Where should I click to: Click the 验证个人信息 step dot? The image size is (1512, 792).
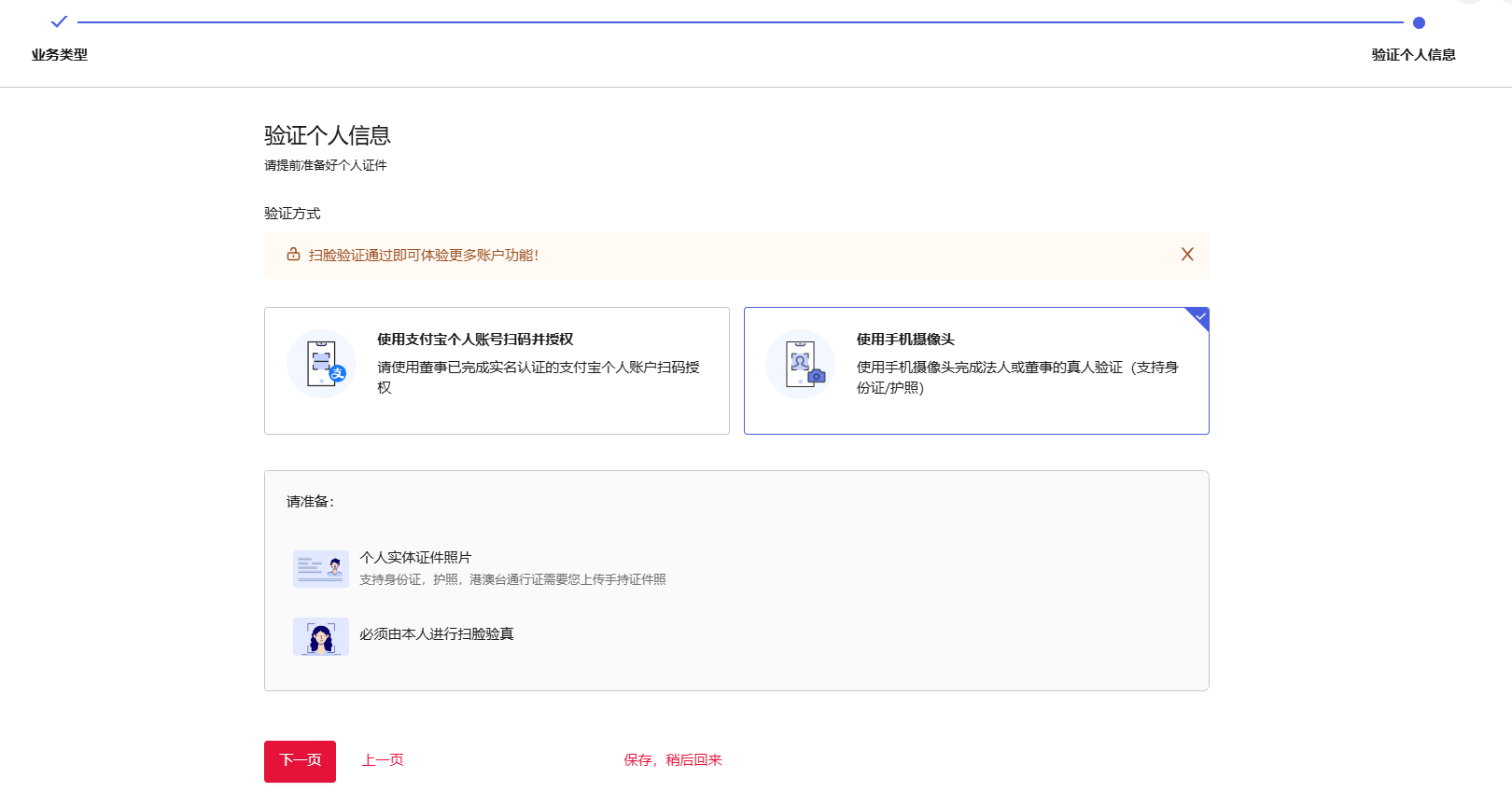(1419, 22)
